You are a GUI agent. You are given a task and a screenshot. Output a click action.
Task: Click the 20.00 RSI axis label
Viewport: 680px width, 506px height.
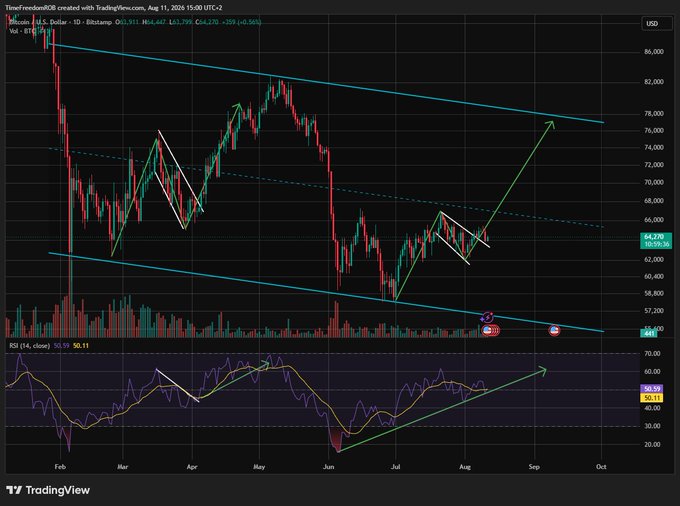click(x=653, y=444)
